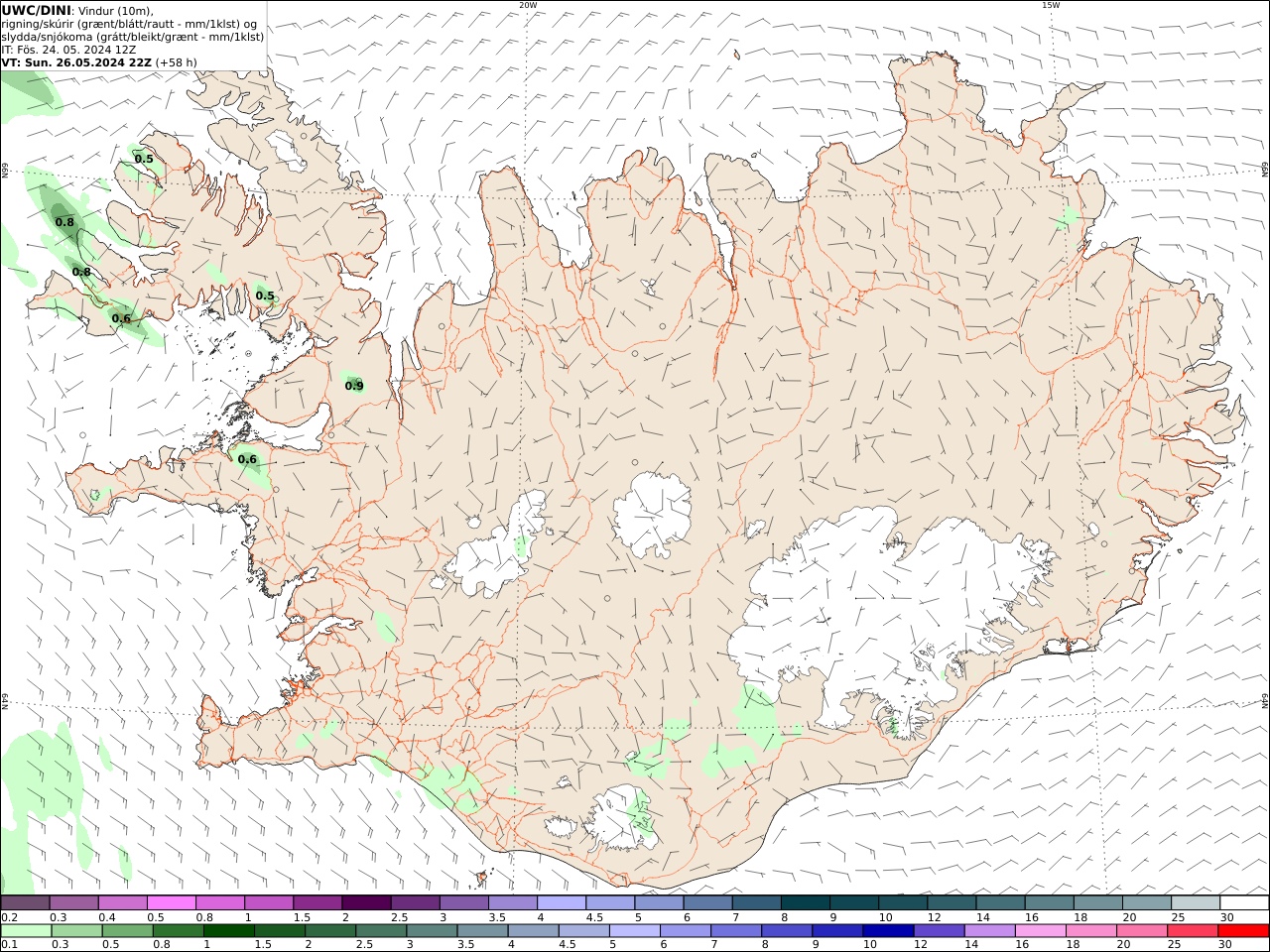Click the '0.1' rain-scale legend label
This screenshot has height=952, width=1270.
[x=10, y=945]
